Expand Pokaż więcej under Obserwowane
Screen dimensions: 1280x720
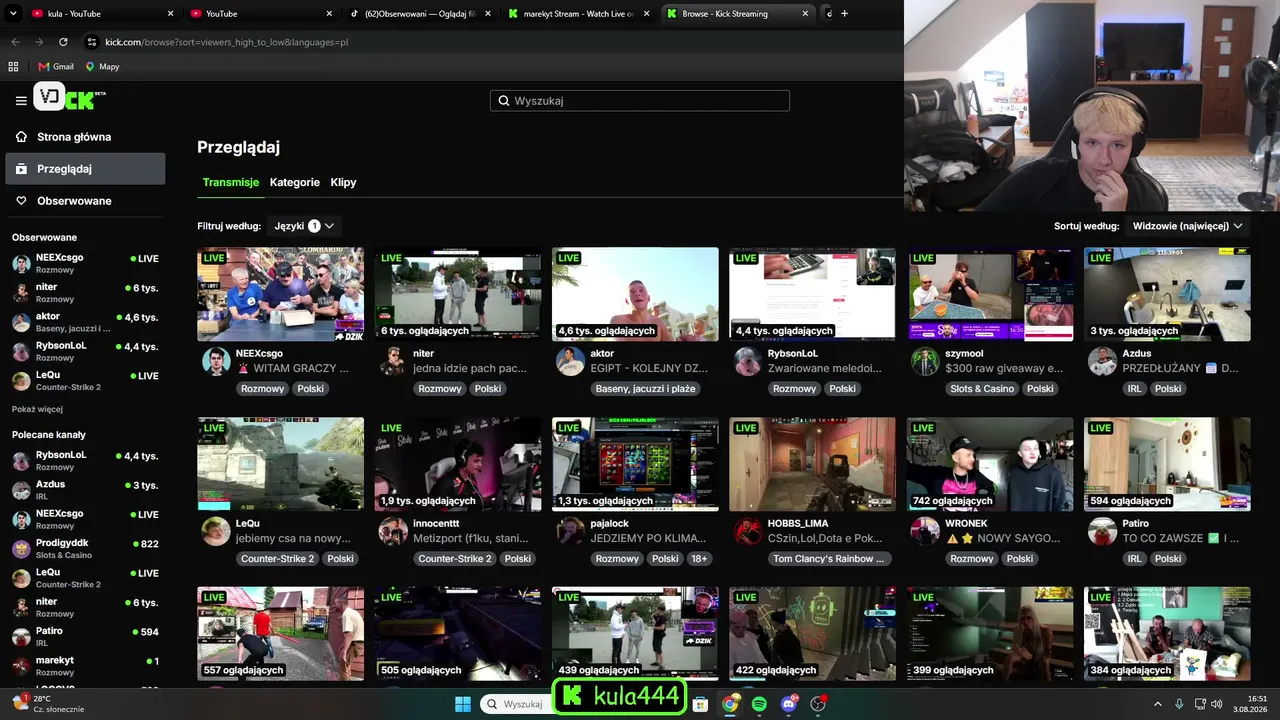coord(37,409)
